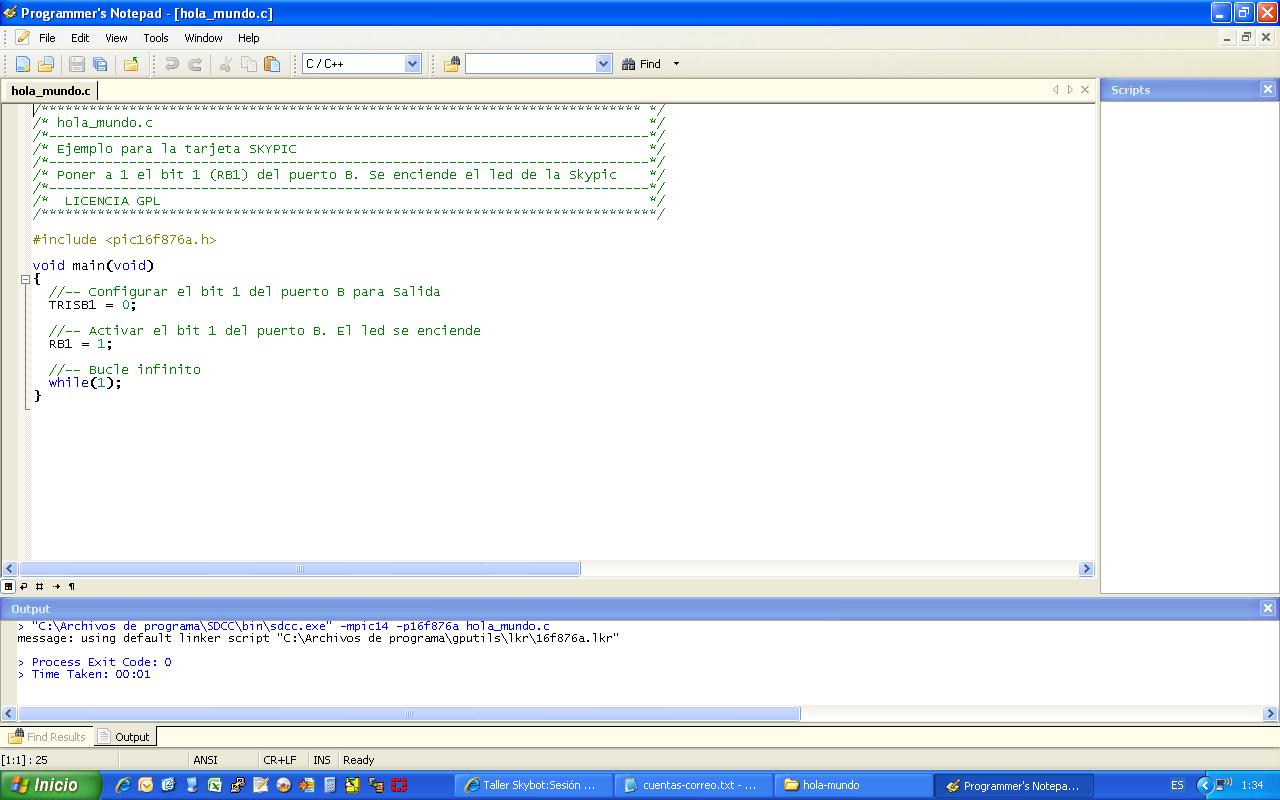Screen dimensions: 1280x800
Task: Click the New file toolbar icon
Action: pyautogui.click(x=23, y=64)
